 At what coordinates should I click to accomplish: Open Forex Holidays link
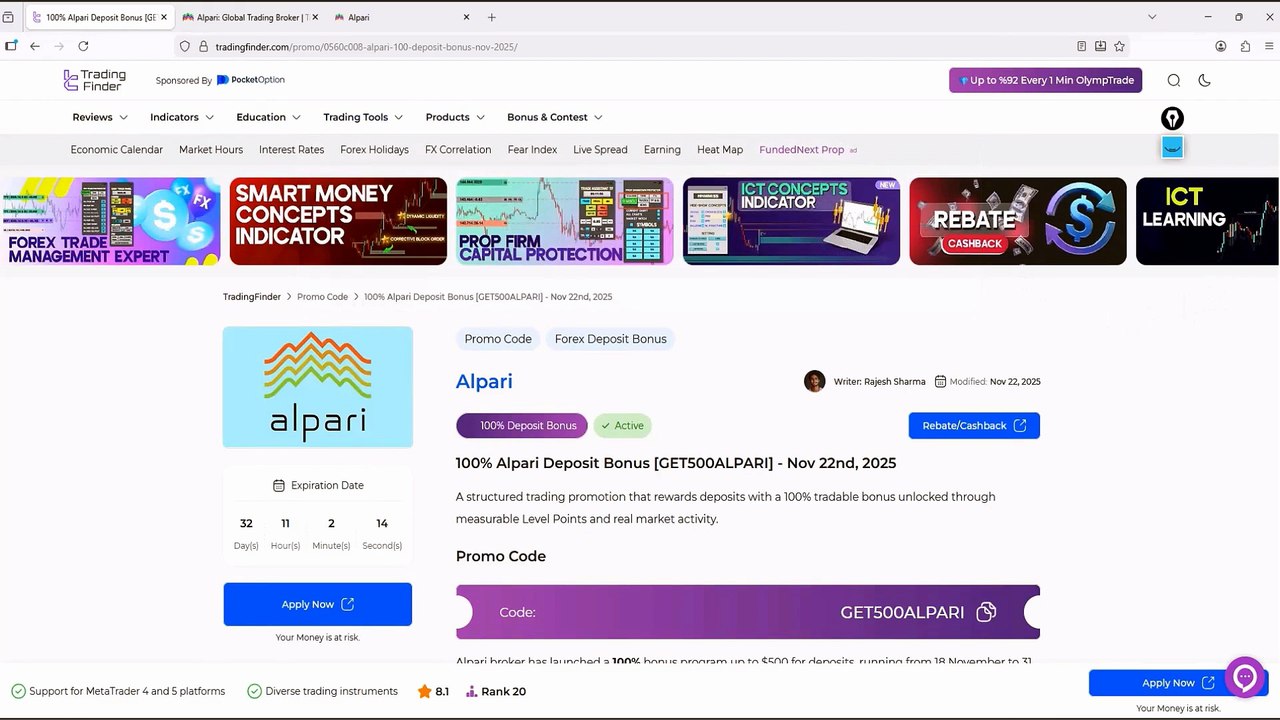pyautogui.click(x=374, y=150)
